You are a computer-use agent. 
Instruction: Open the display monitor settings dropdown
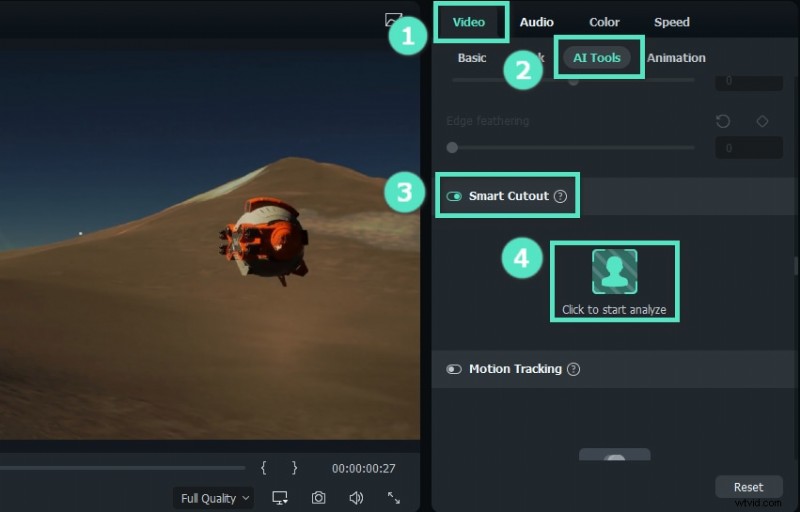tap(279, 498)
